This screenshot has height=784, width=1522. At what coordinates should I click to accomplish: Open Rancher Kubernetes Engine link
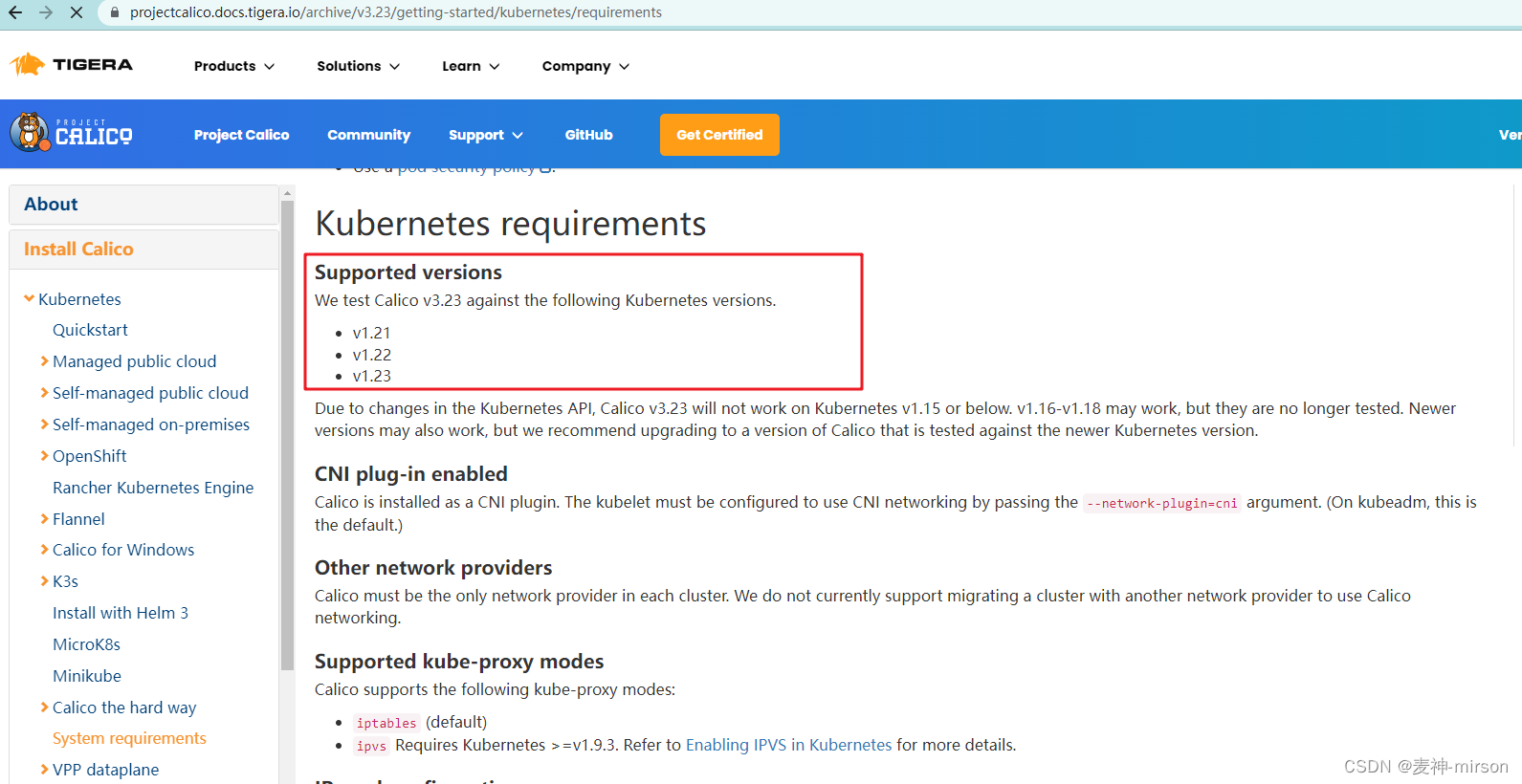point(153,488)
